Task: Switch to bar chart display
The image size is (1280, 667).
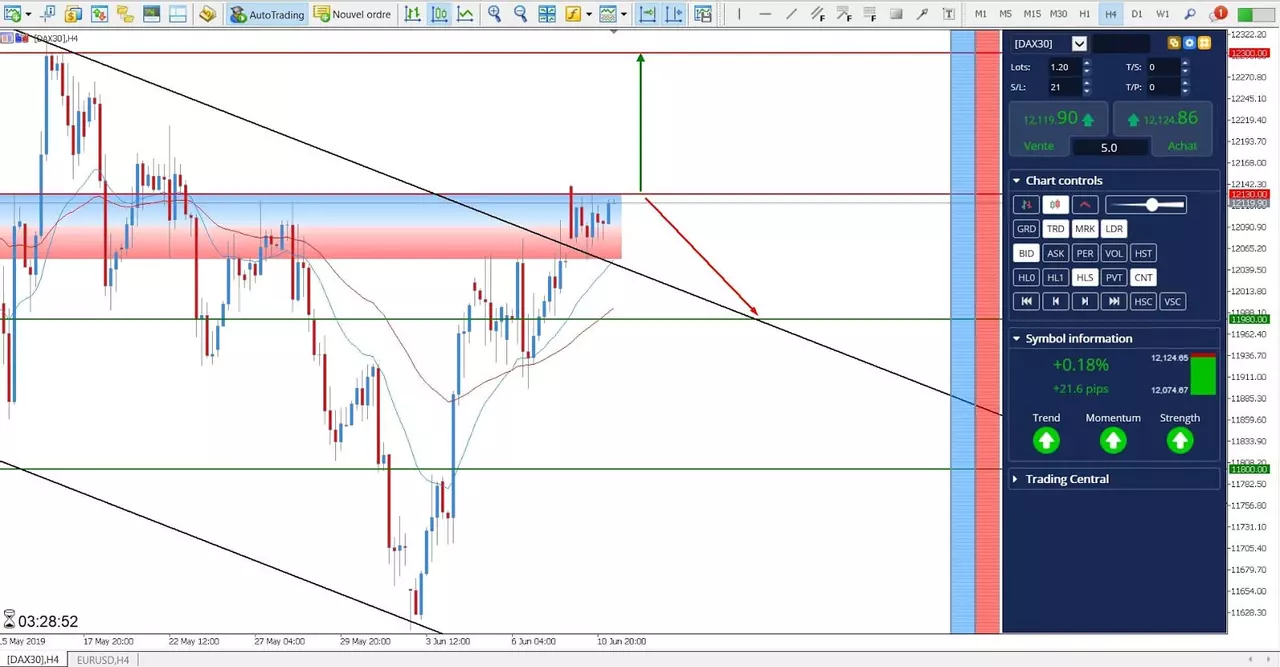Action: click(x=413, y=14)
